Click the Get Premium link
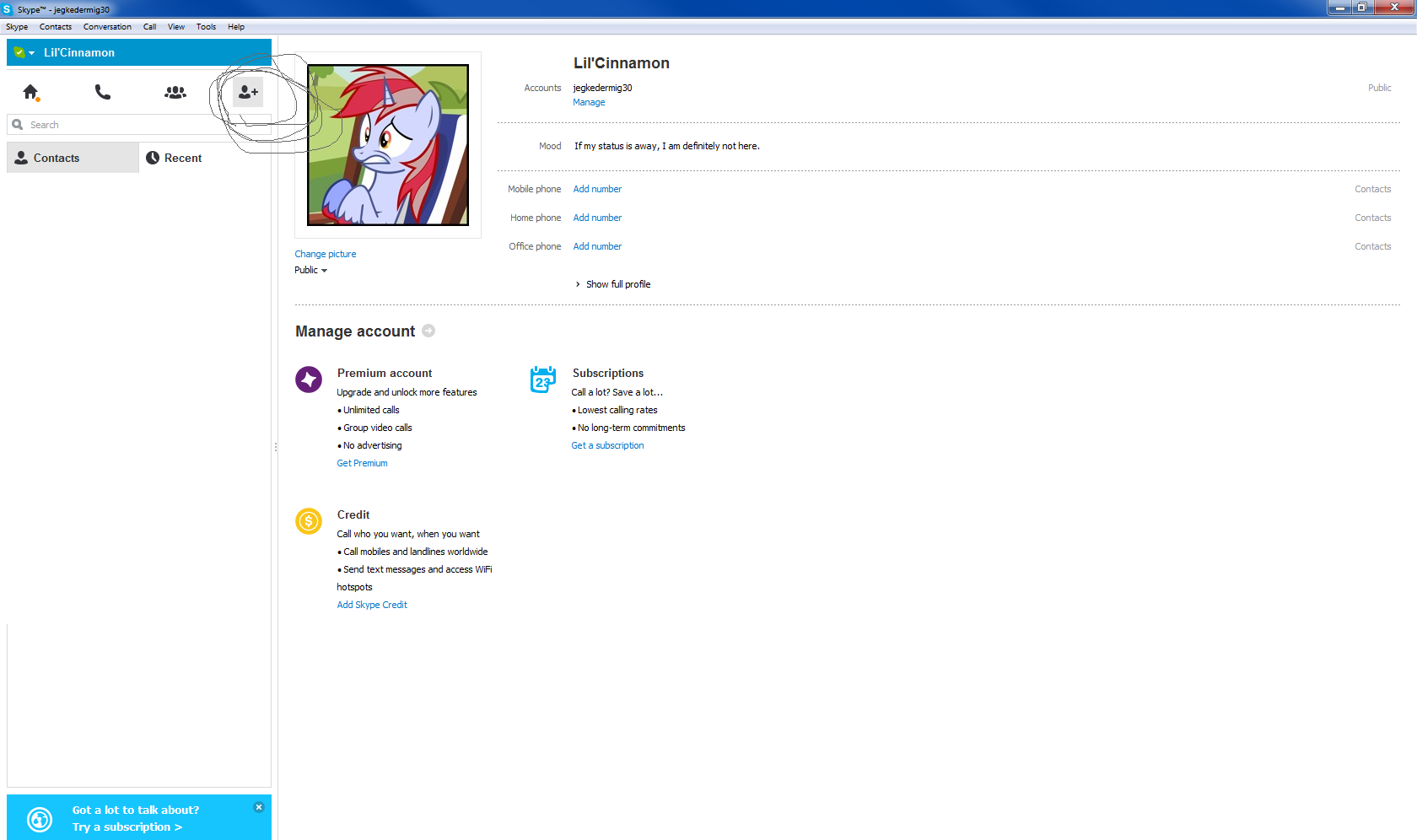Image resolution: width=1417 pixels, height=840 pixels. pos(362,463)
